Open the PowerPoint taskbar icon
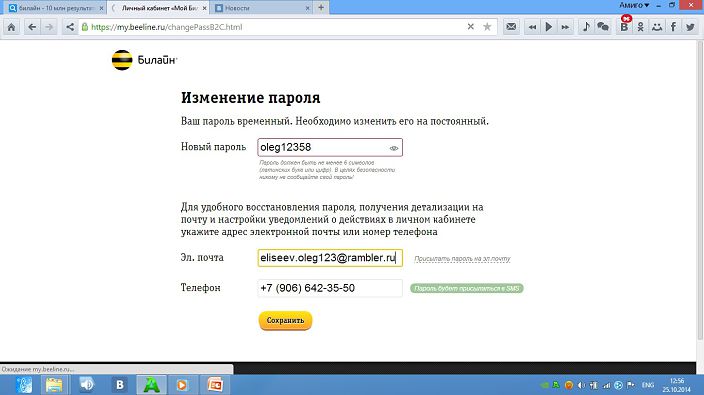 click(x=215, y=385)
